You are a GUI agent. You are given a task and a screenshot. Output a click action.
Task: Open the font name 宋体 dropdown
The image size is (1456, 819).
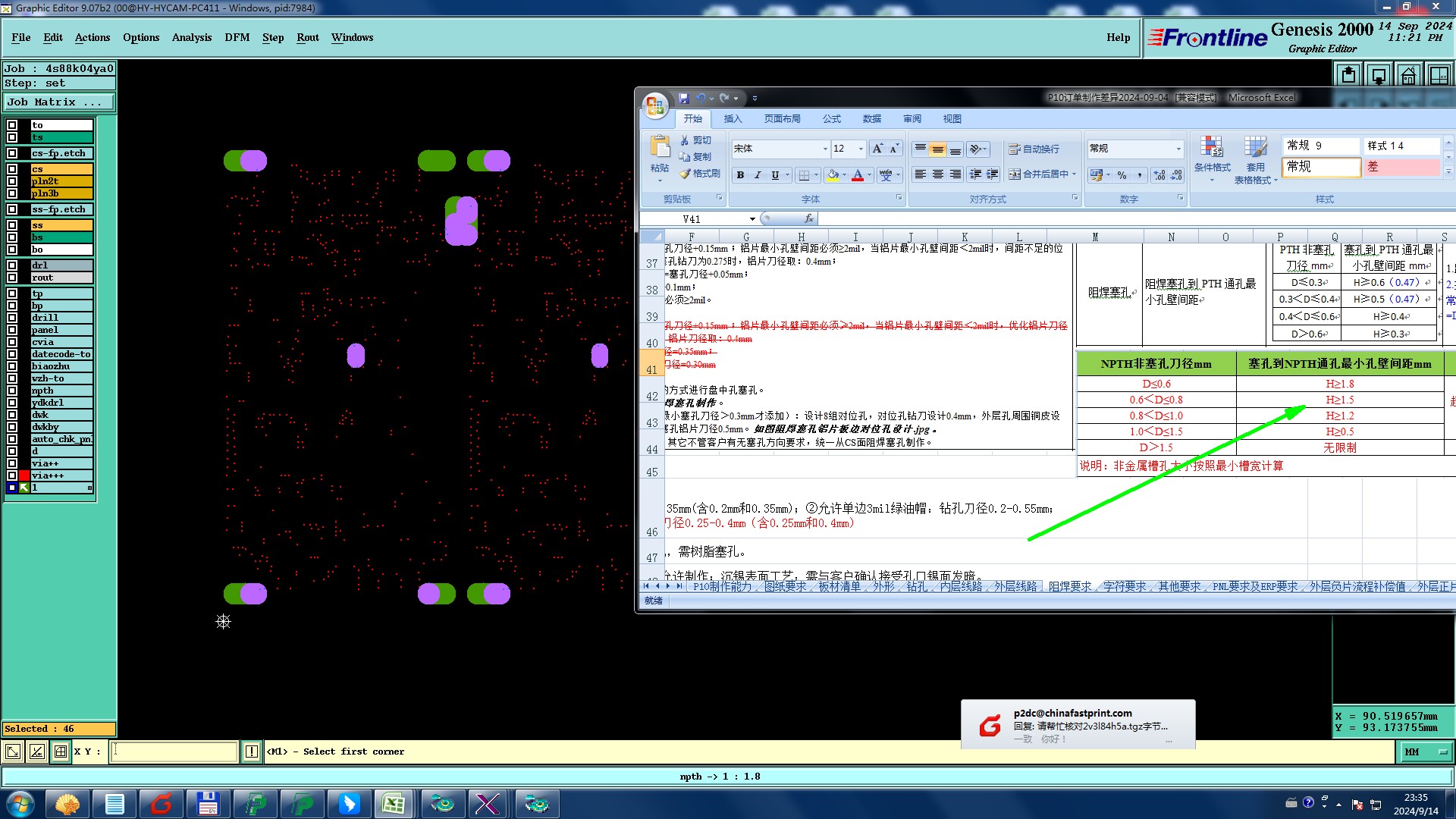click(x=825, y=149)
